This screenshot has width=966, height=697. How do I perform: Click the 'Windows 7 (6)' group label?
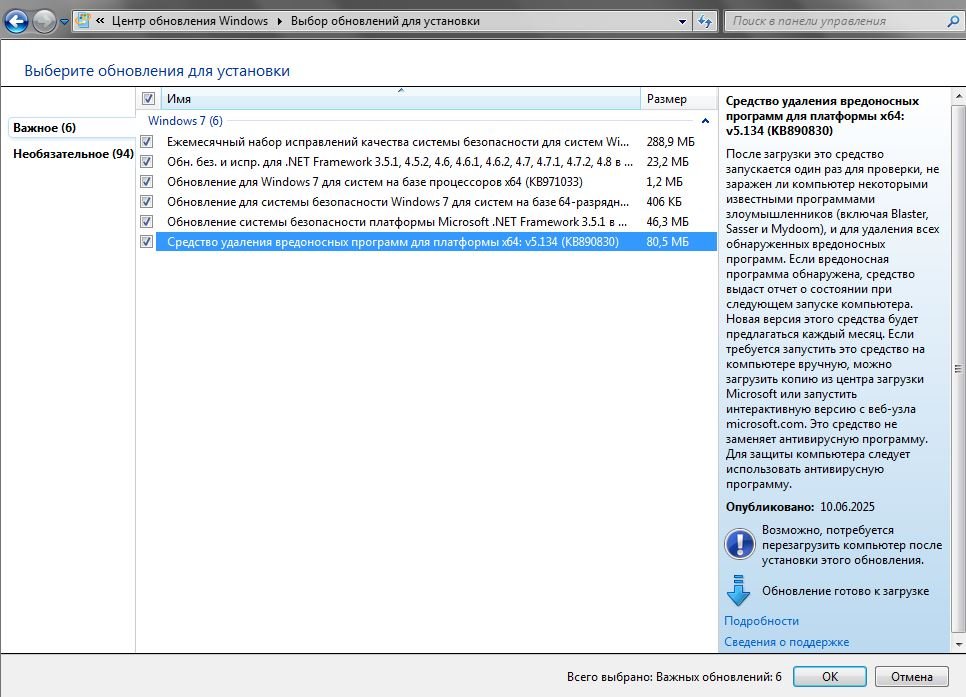[x=185, y=121]
